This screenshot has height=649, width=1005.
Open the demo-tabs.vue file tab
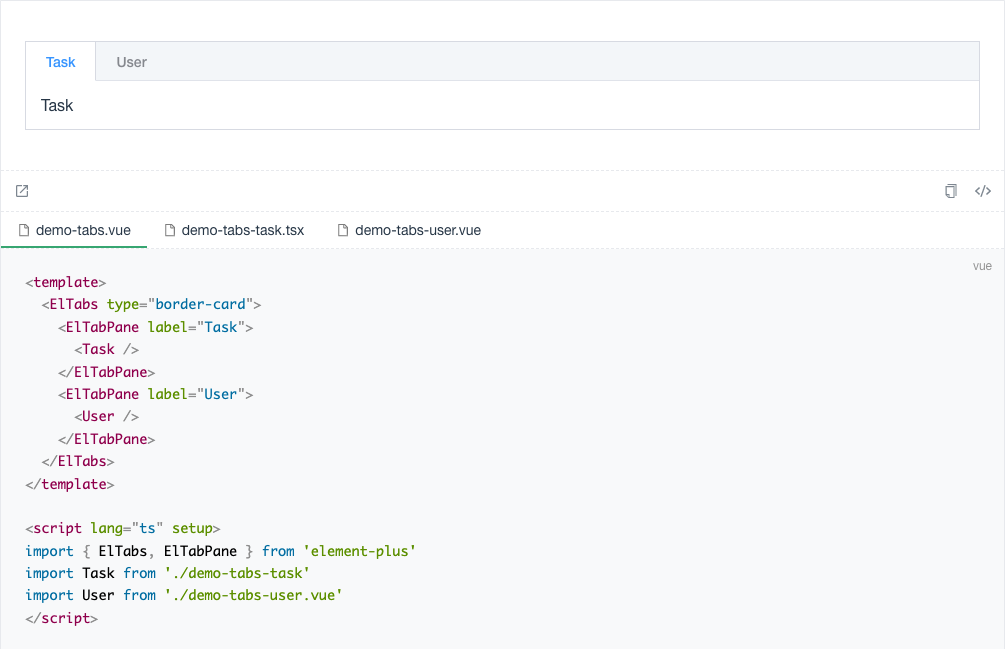[x=74, y=230]
